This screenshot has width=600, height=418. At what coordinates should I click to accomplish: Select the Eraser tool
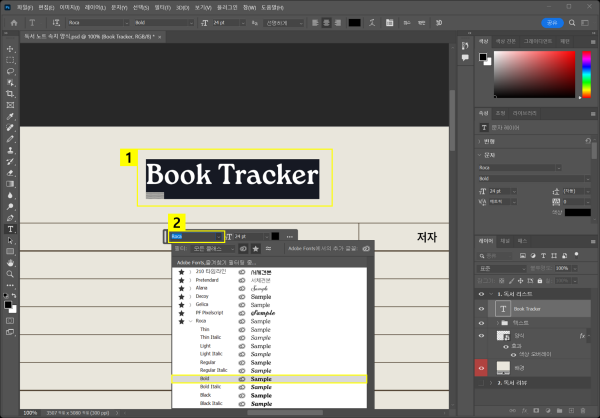(x=10, y=173)
